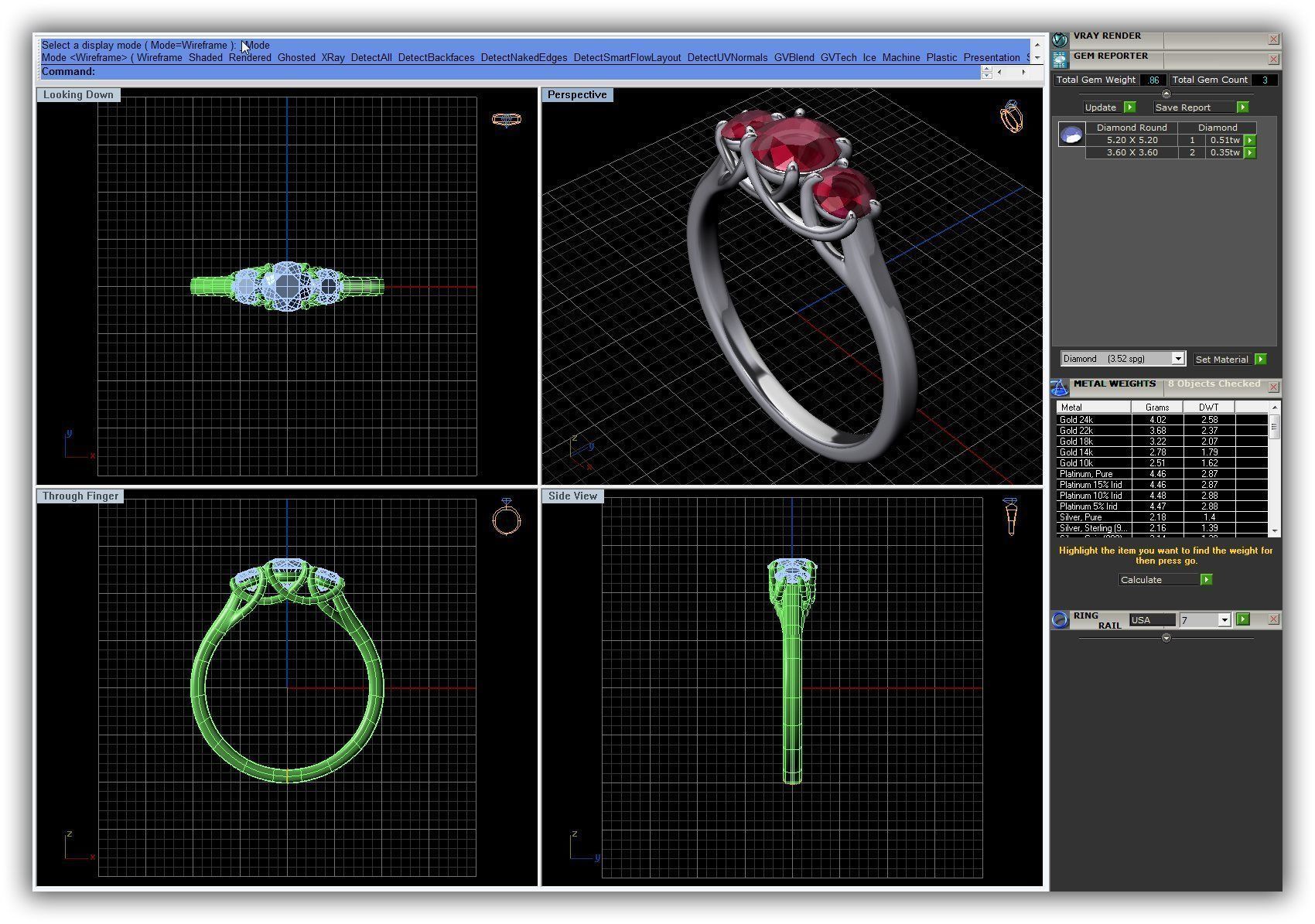Expand the Ring Rail section with down chevron

pos(1166,638)
